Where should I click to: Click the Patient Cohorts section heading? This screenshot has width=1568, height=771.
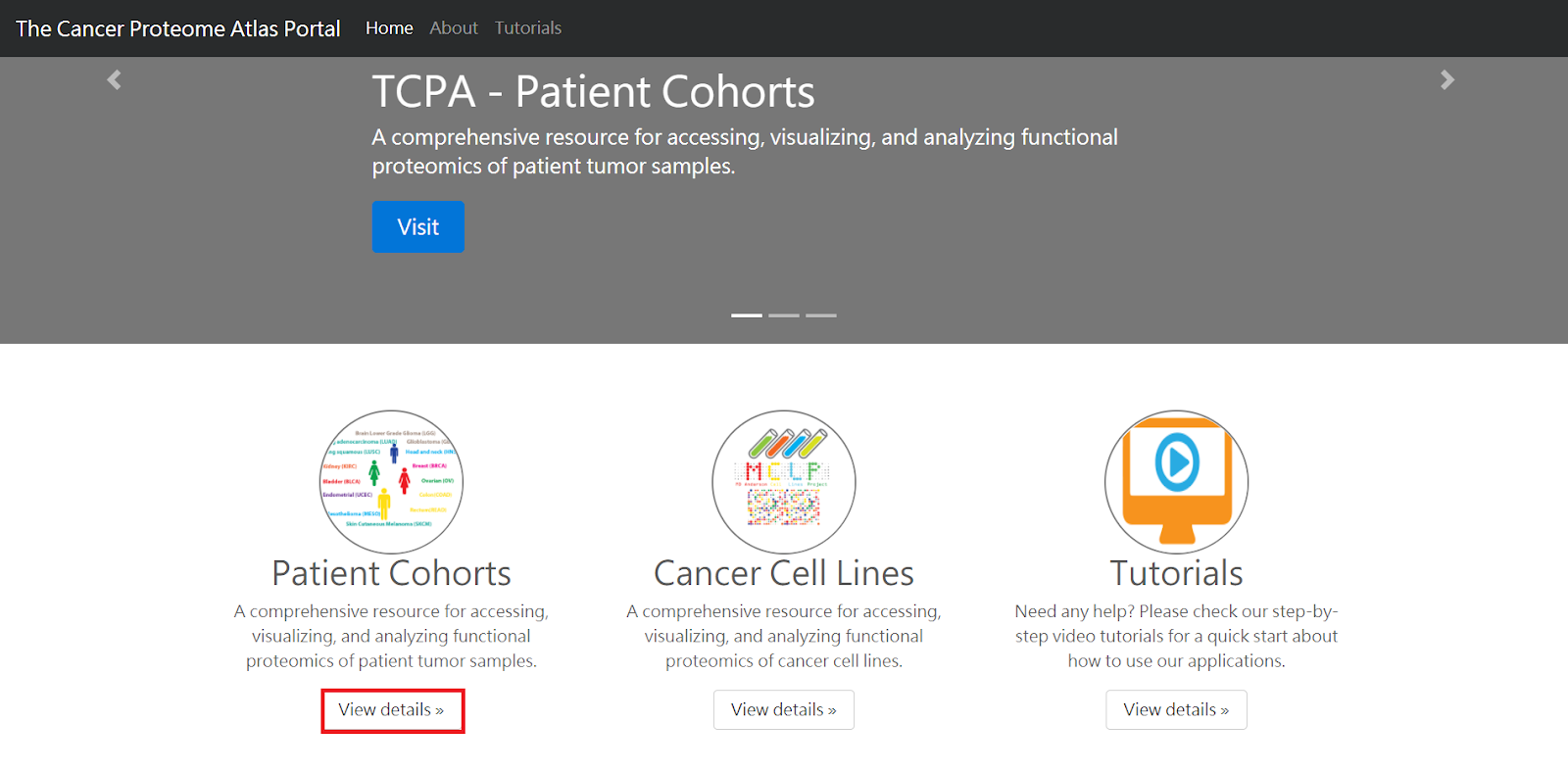point(392,573)
